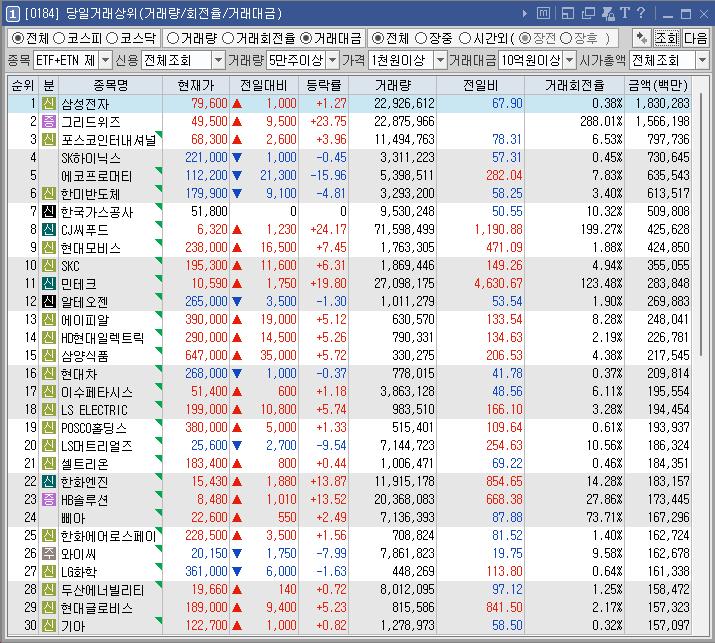Click the vertical scrollbar thumb on the right

point(700,223)
